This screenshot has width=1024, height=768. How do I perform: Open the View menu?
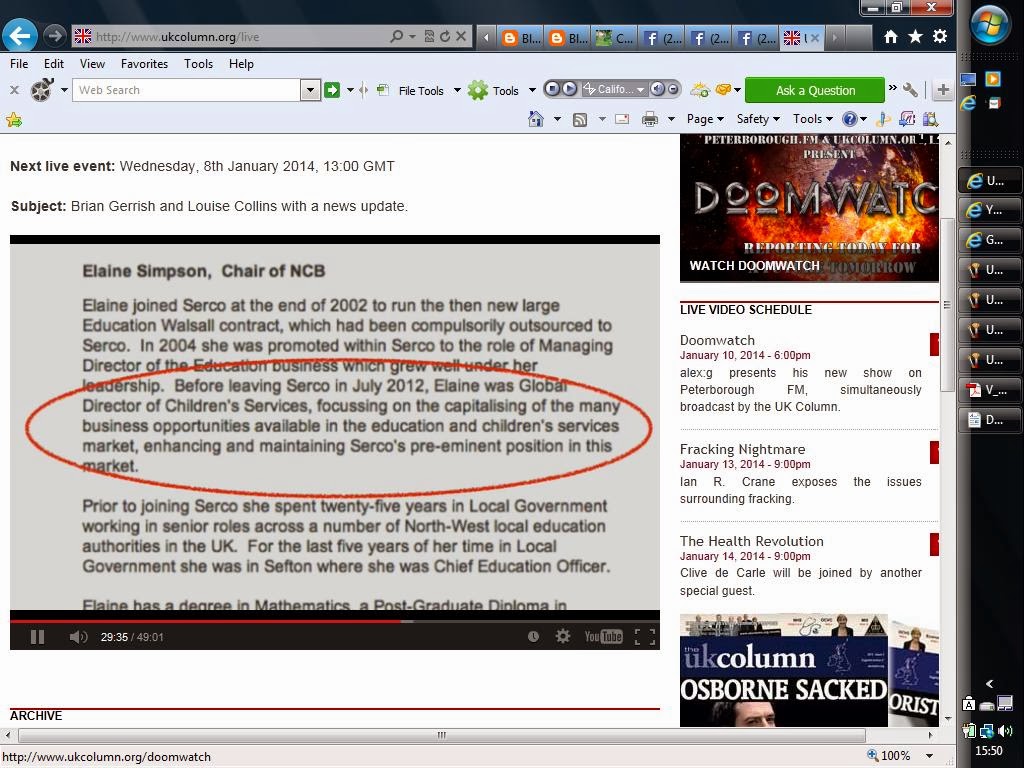point(92,63)
